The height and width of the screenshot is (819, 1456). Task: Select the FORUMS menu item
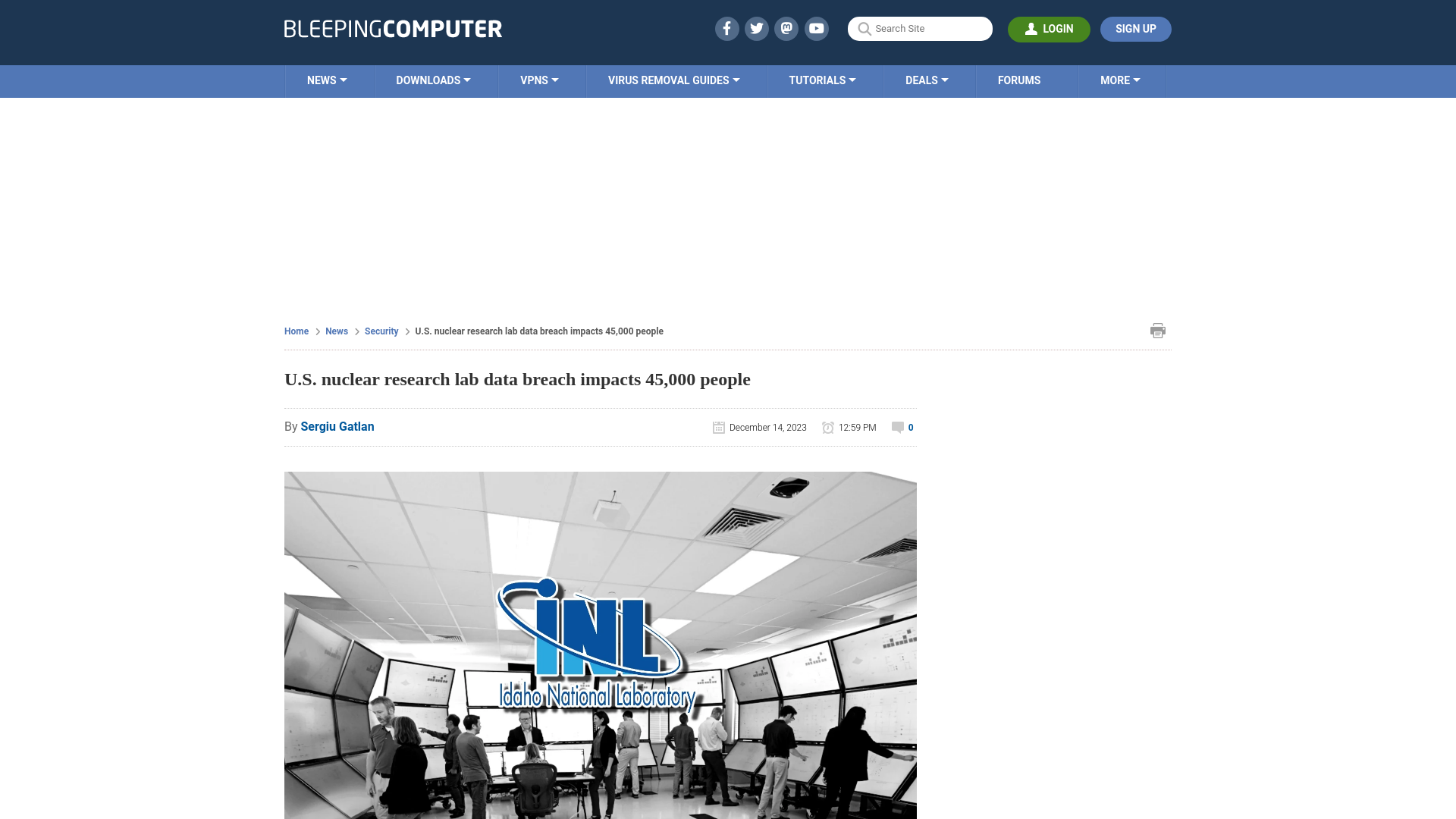click(1018, 80)
